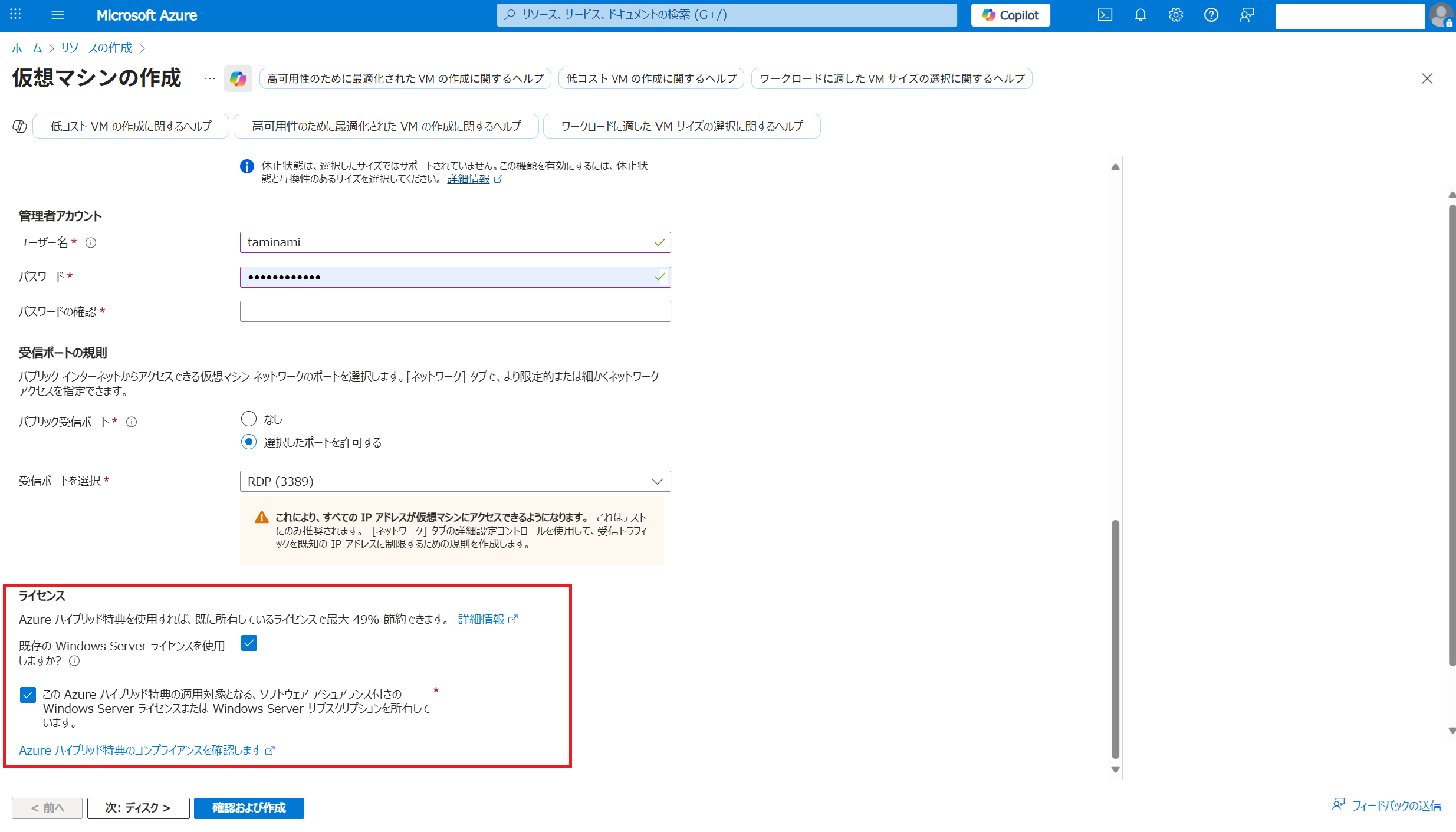This screenshot has height=832, width=1456.
Task: Uncheck existing Windows Server license checkbox
Action: coord(249,643)
